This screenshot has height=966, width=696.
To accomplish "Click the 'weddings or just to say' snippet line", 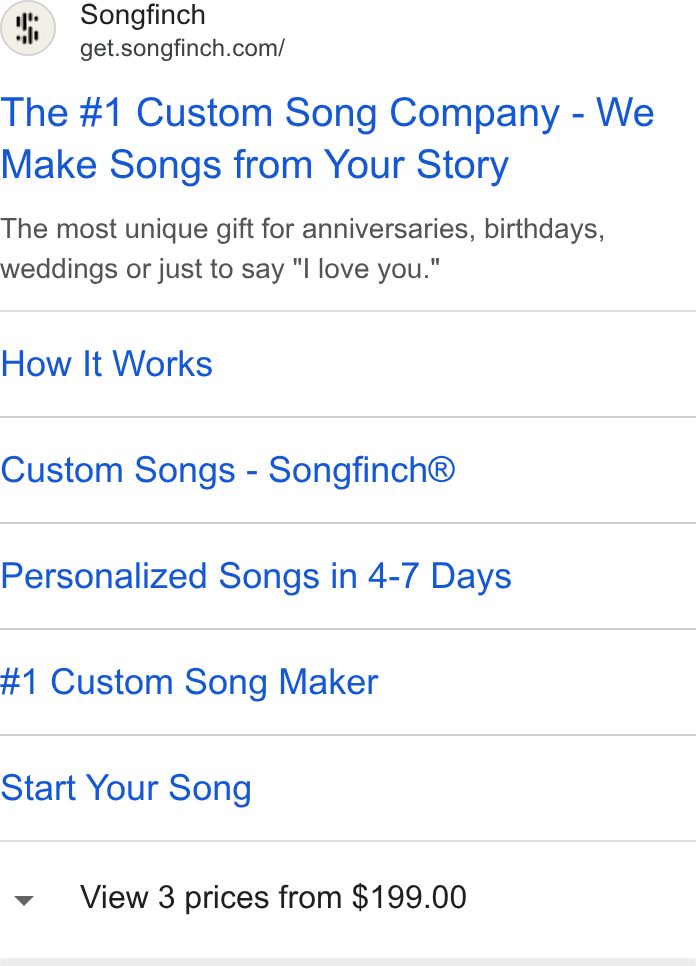I will (220, 269).
